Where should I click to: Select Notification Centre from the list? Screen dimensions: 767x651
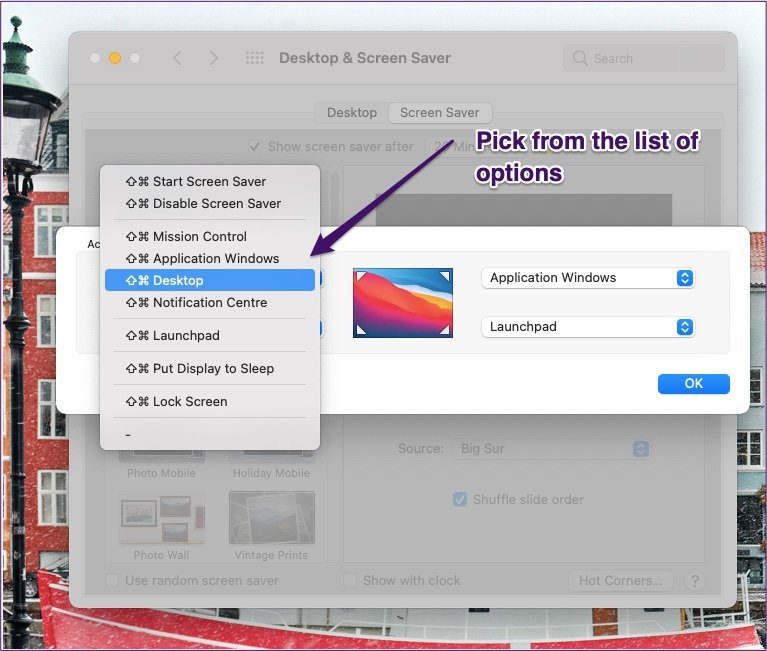(x=210, y=302)
